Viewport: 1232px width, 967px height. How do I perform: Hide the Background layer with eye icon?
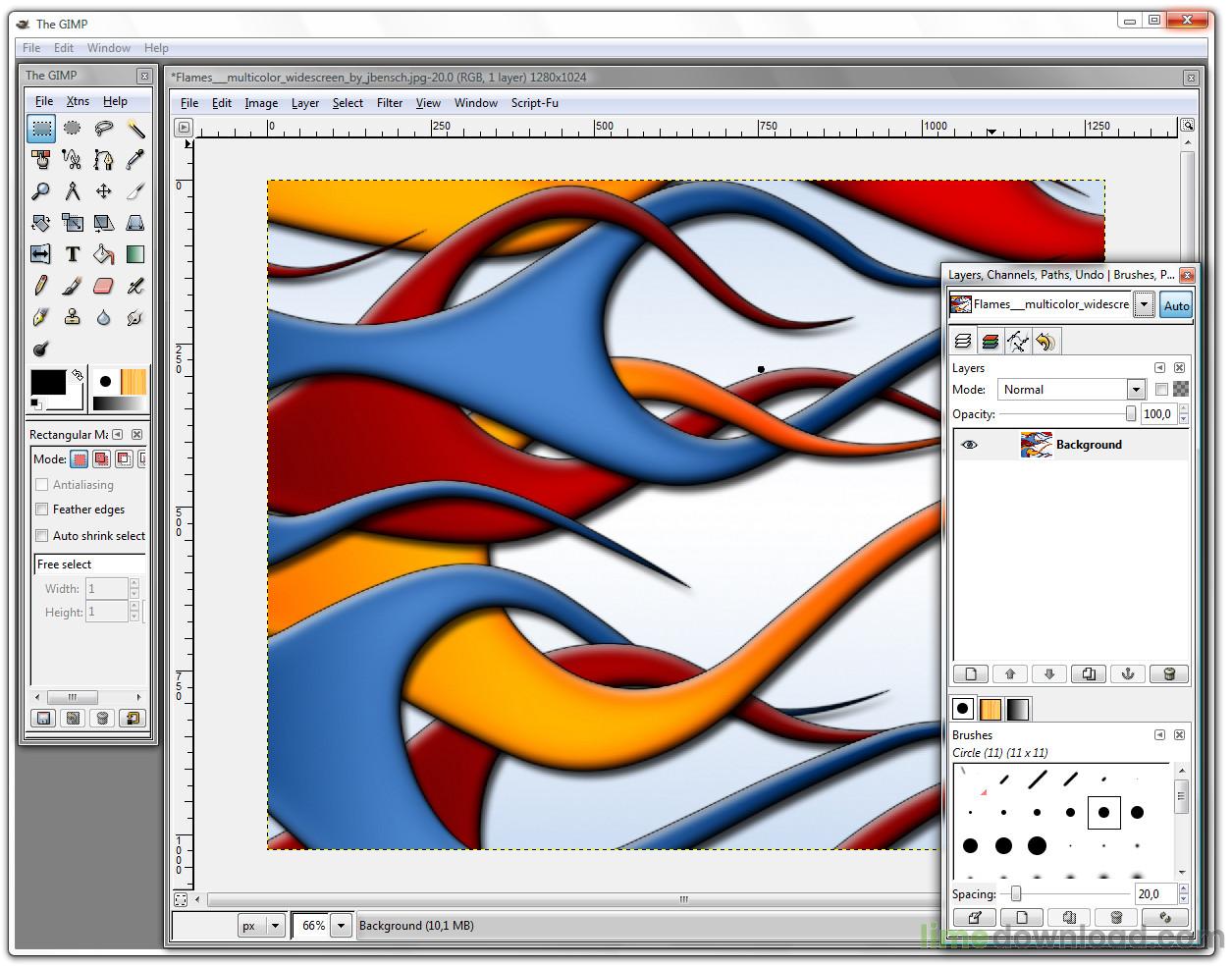(x=969, y=445)
